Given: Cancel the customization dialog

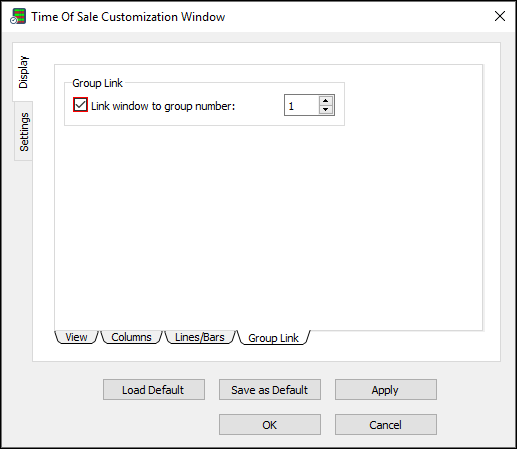Looking at the screenshot, I should [386, 425].
